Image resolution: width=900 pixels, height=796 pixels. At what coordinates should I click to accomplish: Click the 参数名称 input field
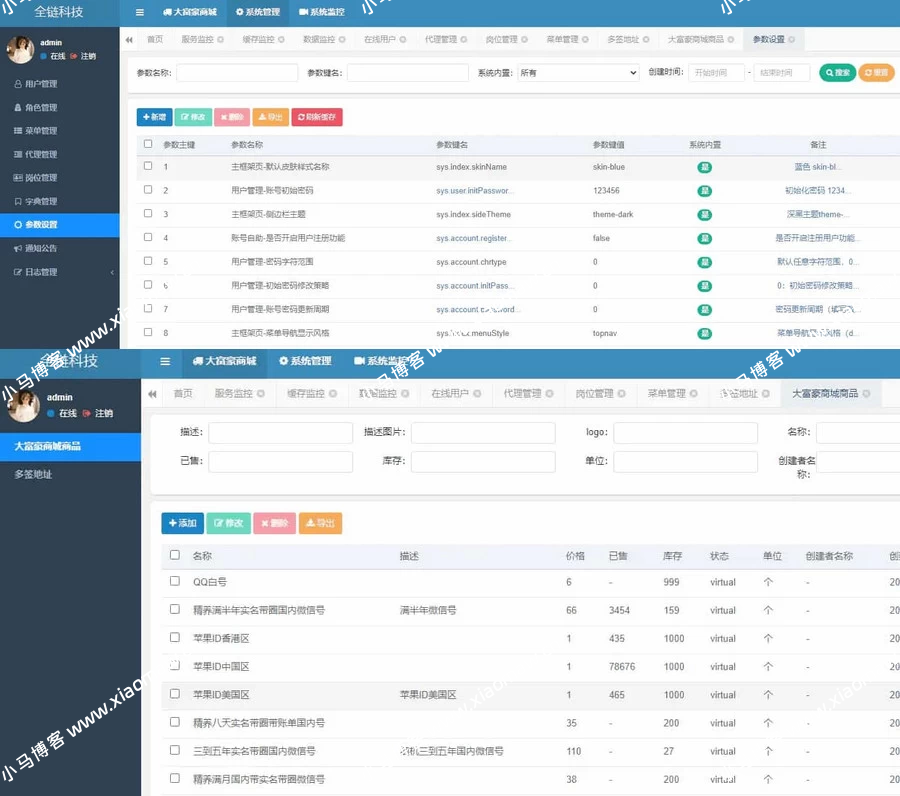tap(237, 73)
